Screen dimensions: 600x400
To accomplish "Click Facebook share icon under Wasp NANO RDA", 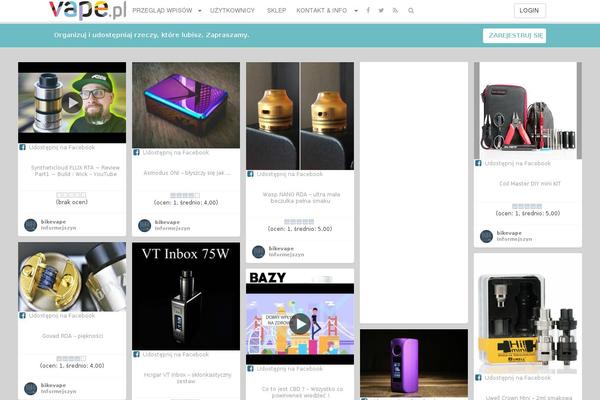I will coord(250,174).
